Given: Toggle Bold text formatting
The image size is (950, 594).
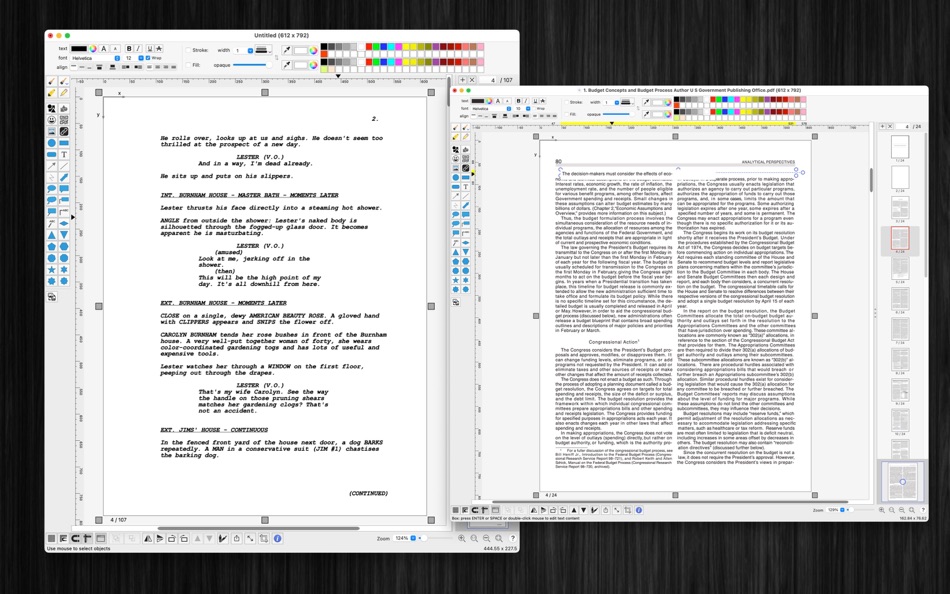Looking at the screenshot, I should [129, 48].
